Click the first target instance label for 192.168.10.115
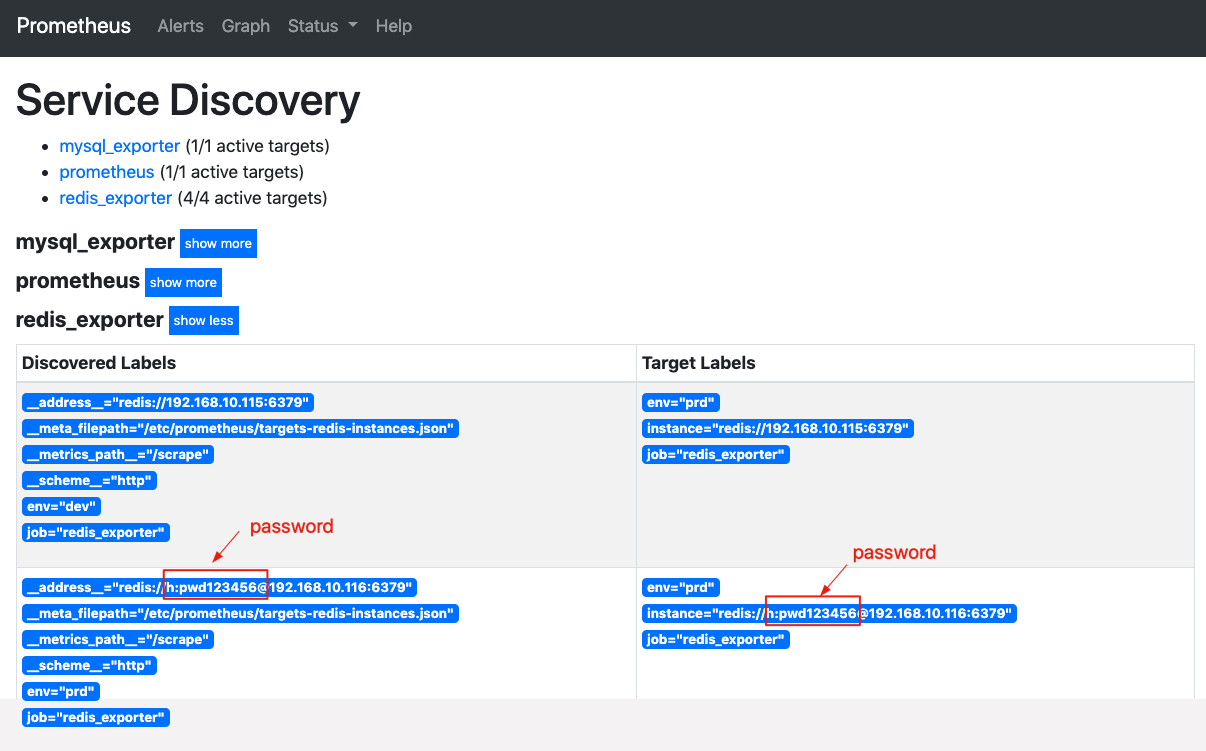 click(778, 429)
